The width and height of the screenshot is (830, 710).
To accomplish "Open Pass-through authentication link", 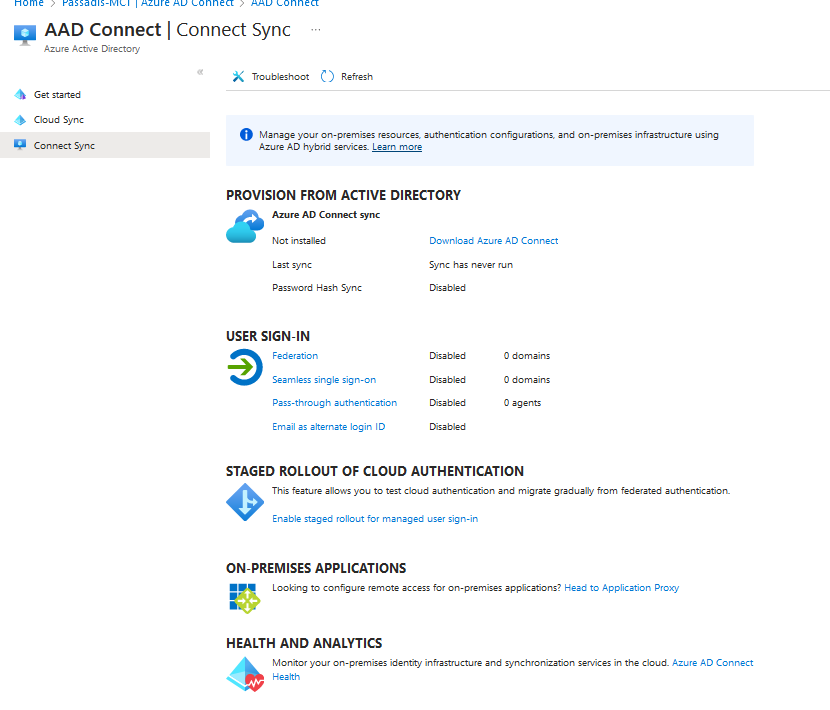I will click(335, 403).
